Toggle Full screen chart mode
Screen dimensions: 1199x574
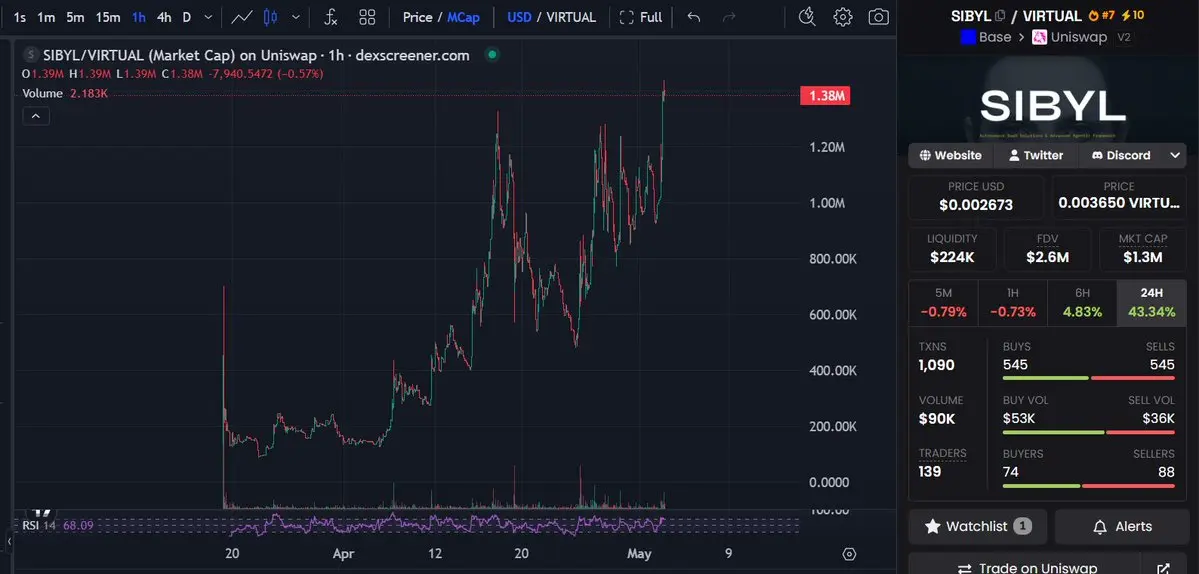641,17
